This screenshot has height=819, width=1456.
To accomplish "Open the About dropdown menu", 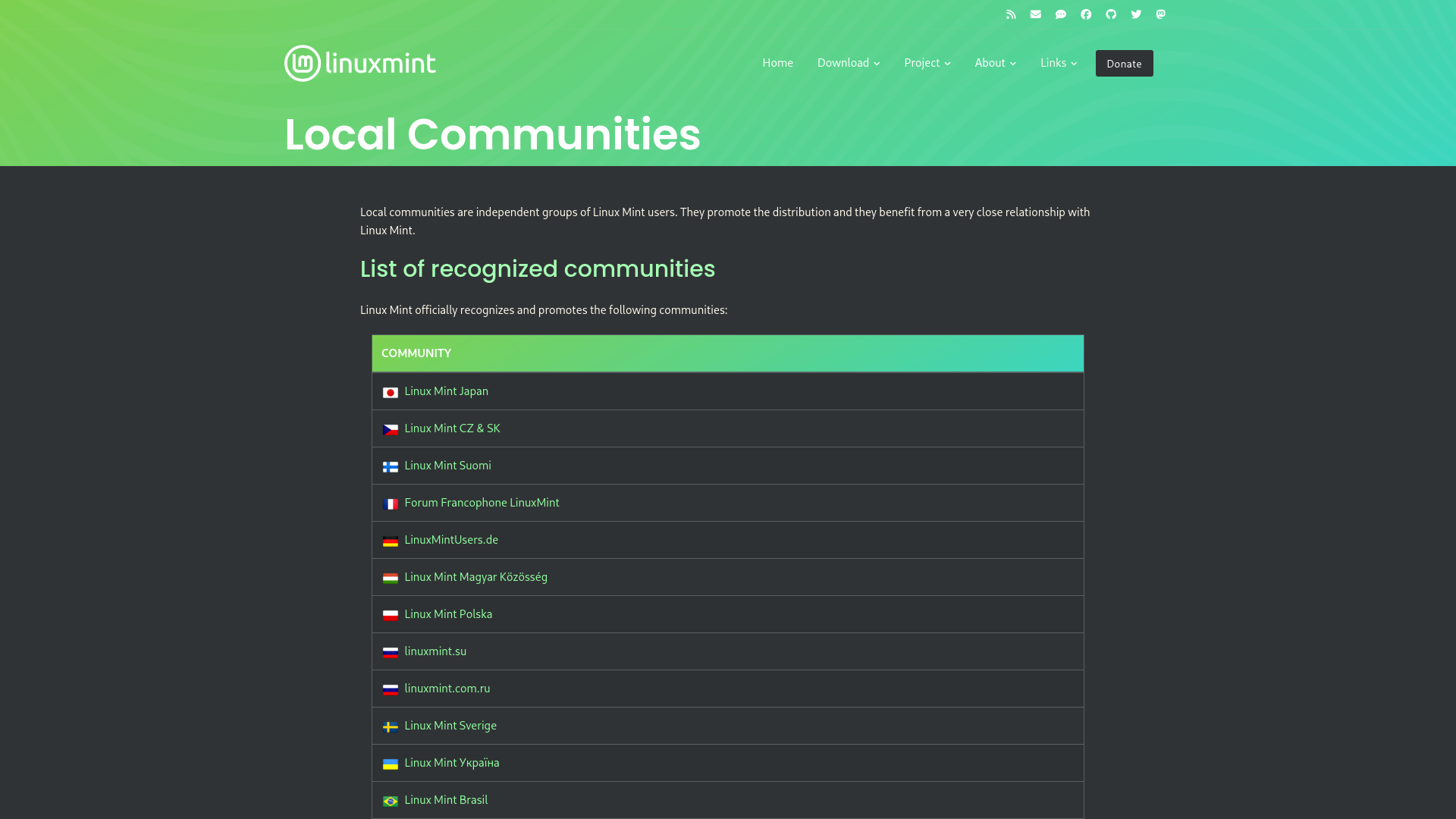I will coord(995,63).
